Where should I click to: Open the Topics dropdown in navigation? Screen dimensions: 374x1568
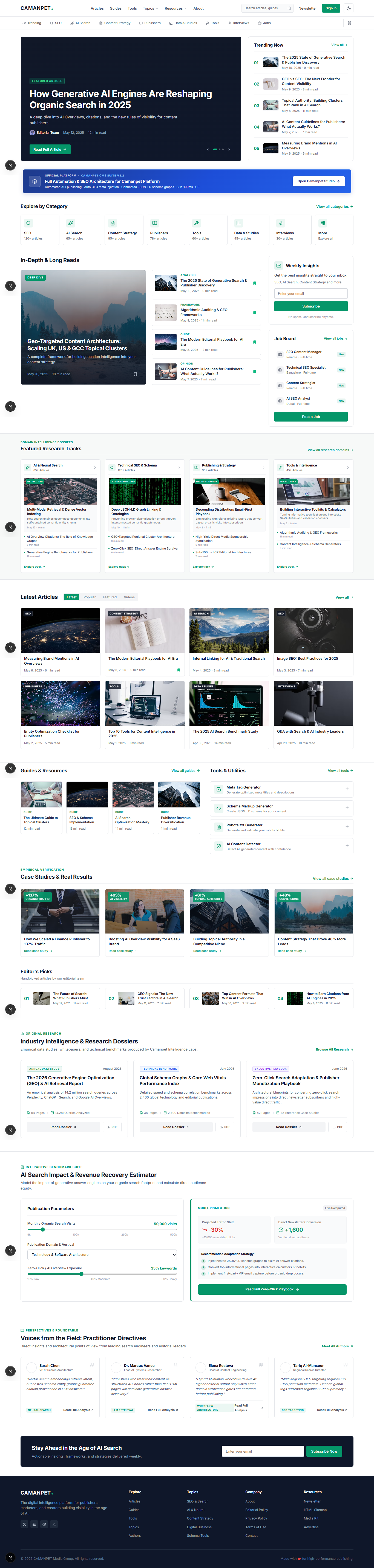[x=150, y=8]
